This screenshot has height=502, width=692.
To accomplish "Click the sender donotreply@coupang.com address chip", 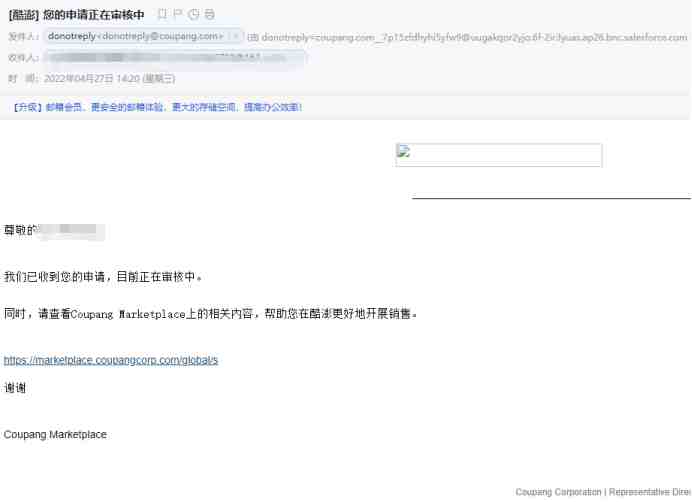I will click(143, 36).
